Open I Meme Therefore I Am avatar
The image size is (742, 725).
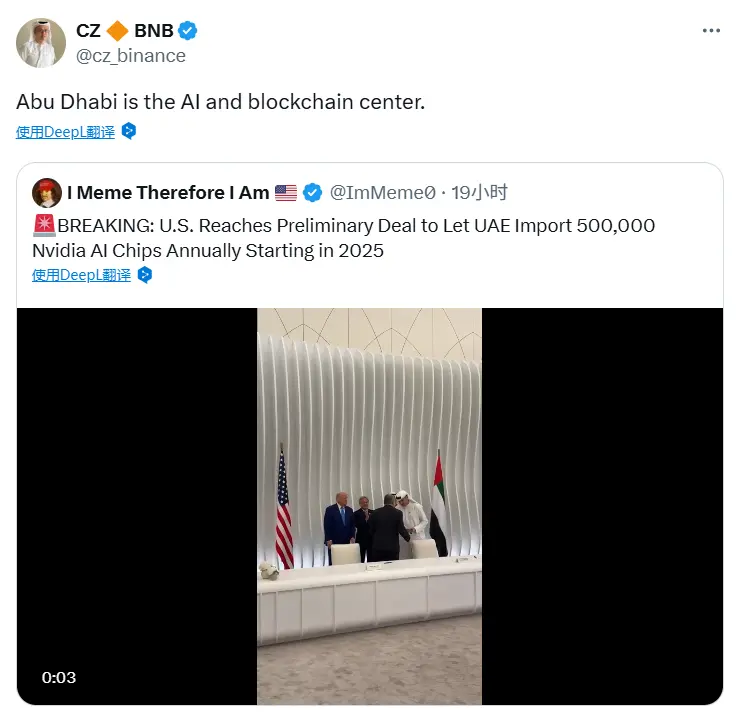tap(47, 193)
